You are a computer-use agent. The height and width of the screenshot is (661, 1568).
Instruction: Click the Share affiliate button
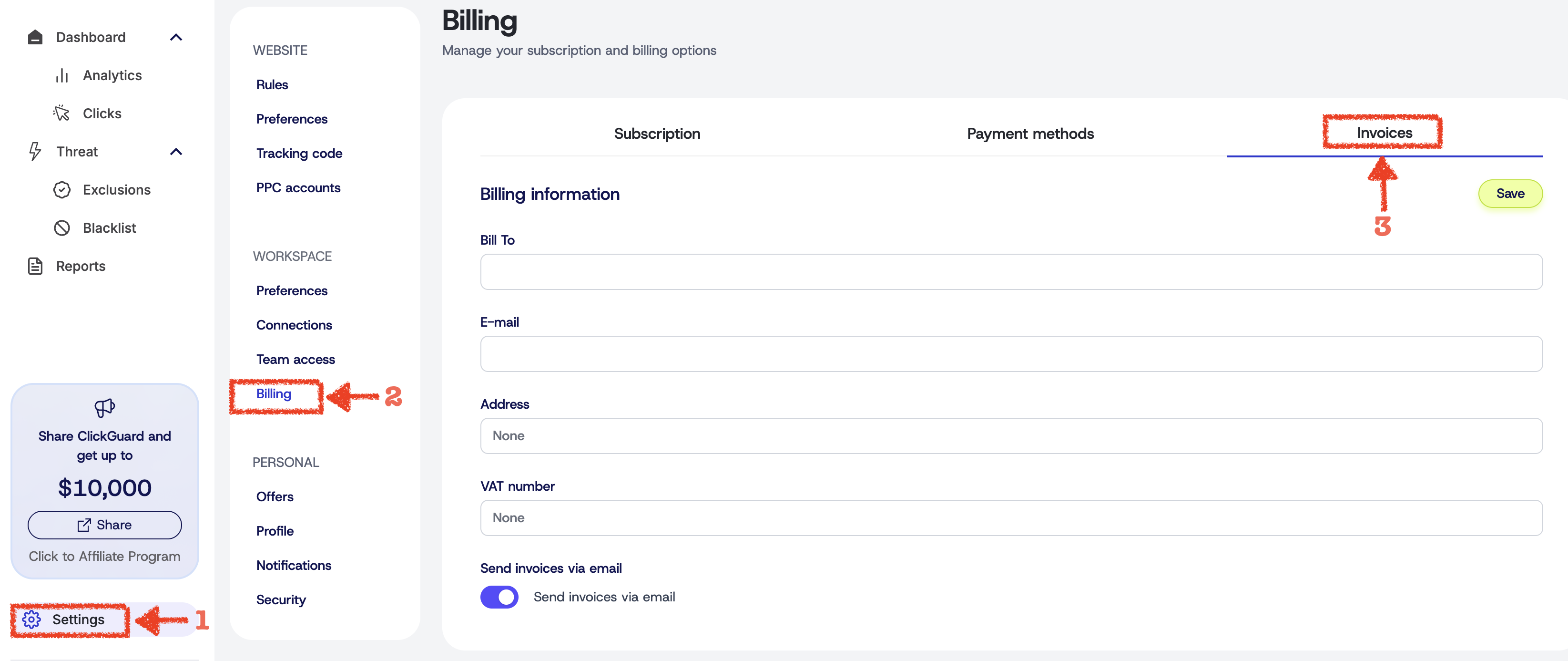coord(105,525)
